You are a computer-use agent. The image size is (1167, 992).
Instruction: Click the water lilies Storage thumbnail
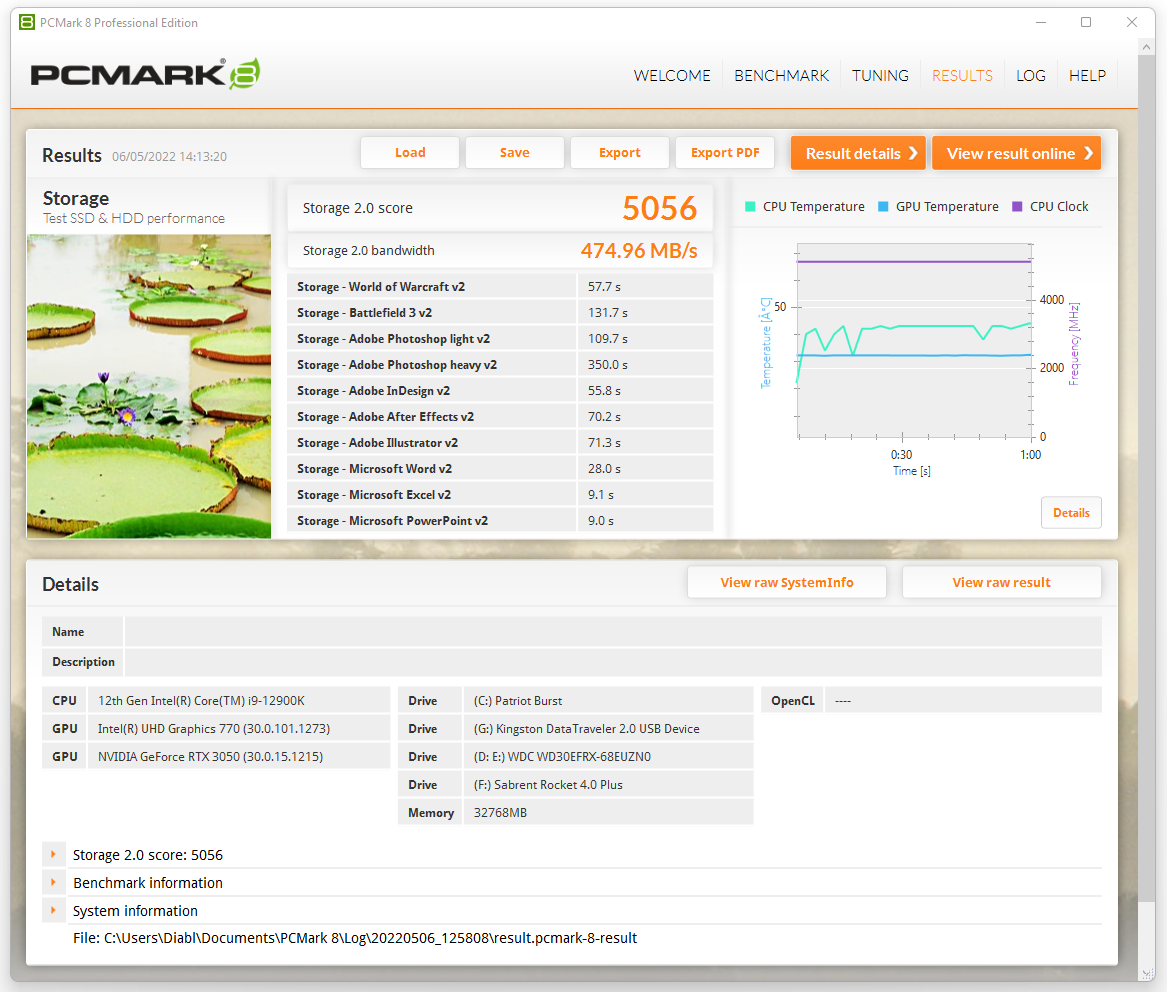(x=149, y=386)
